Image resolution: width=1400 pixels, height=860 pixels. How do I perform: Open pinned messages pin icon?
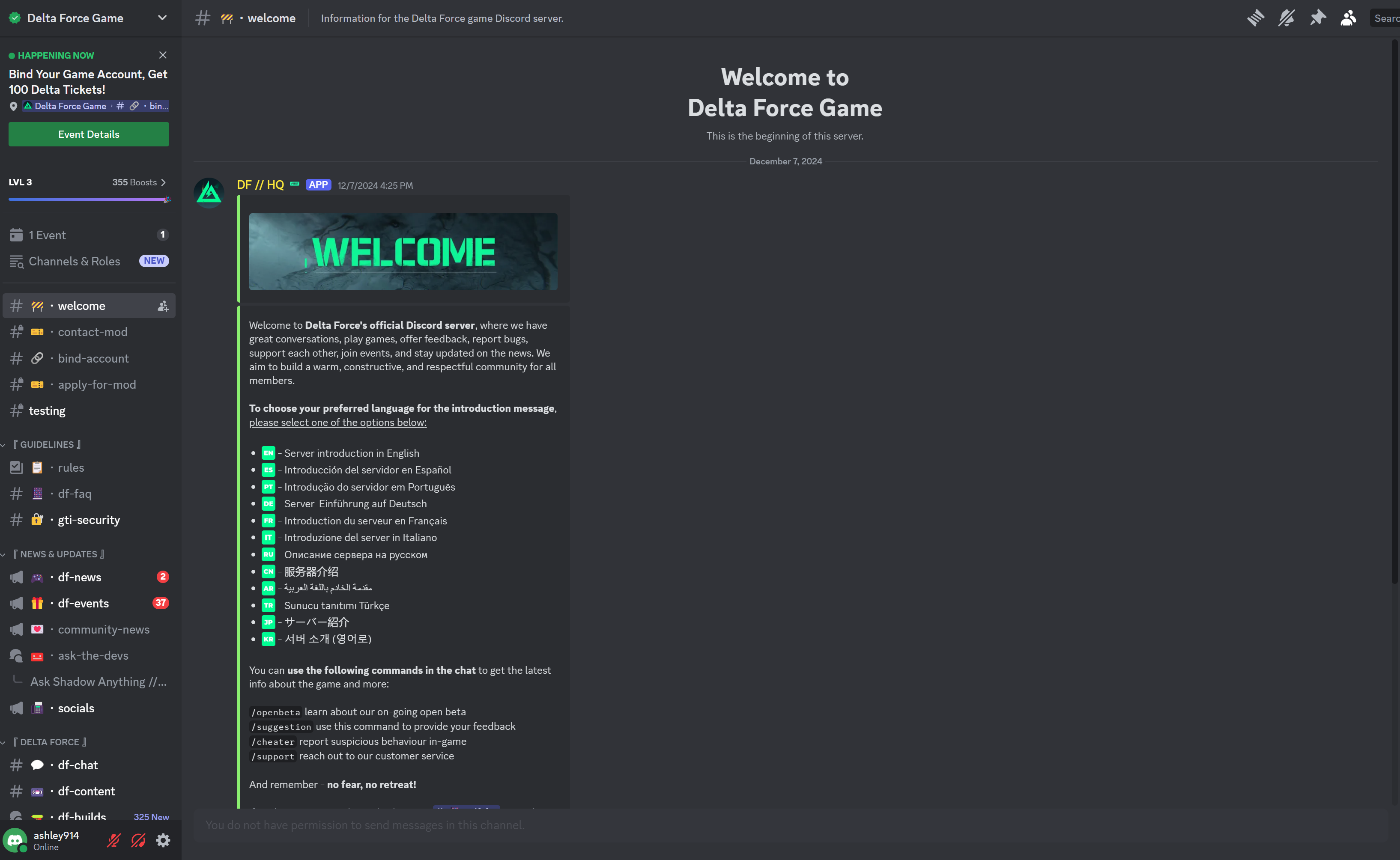1317,18
